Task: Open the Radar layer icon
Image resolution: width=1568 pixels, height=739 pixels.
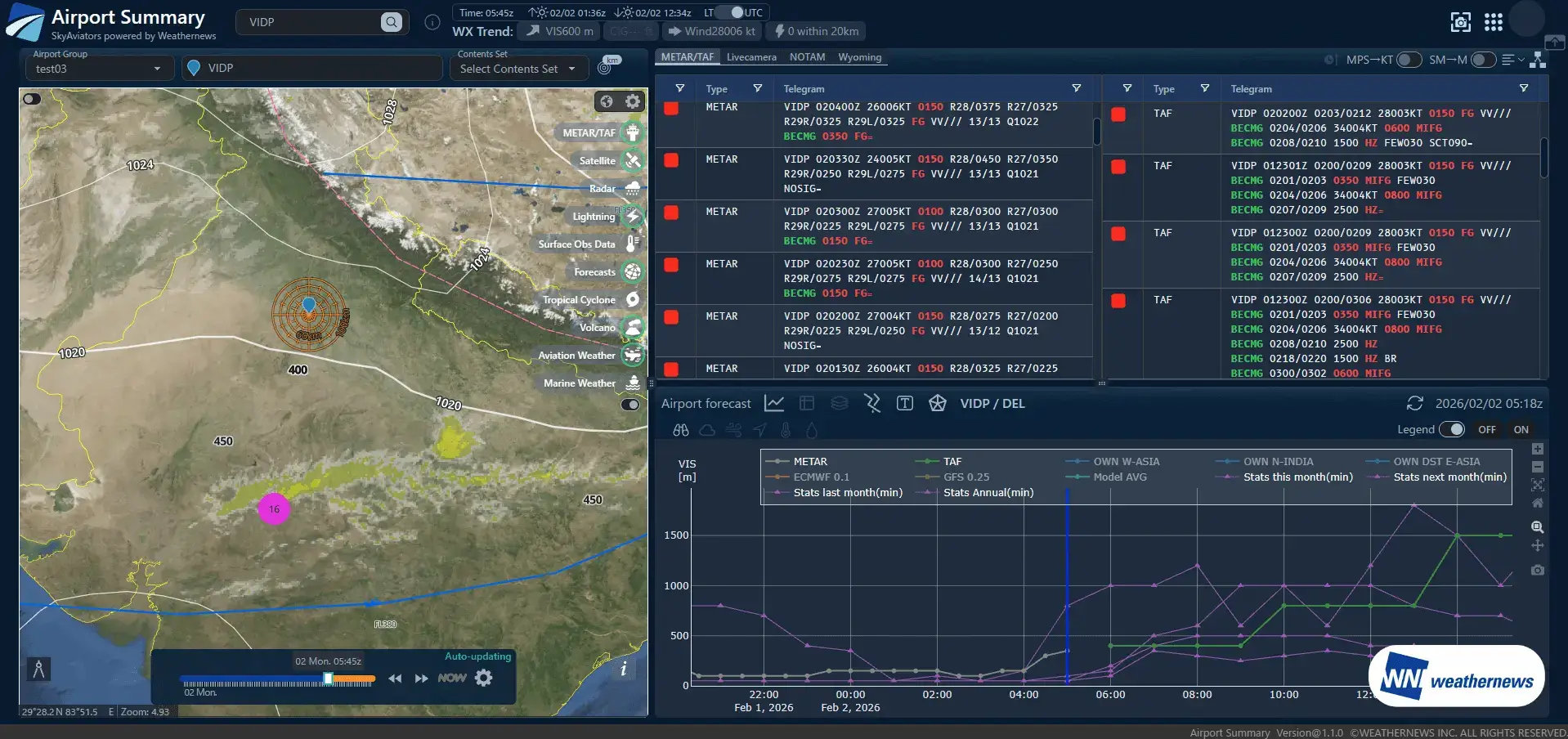Action: tap(632, 189)
